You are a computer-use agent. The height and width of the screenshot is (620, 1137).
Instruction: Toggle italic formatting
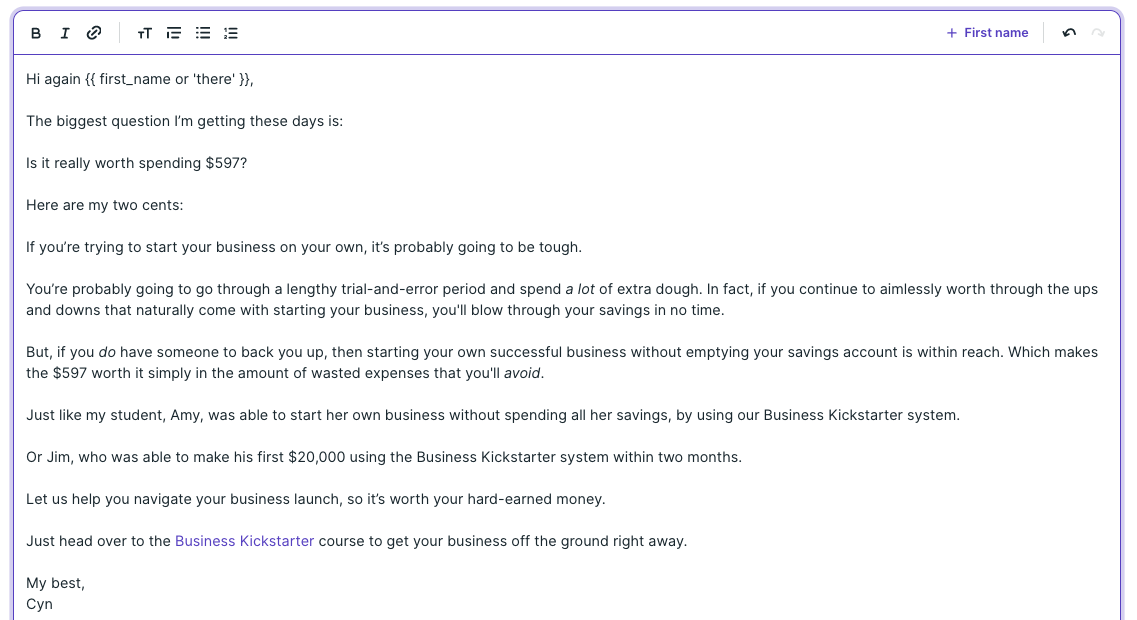click(x=65, y=32)
